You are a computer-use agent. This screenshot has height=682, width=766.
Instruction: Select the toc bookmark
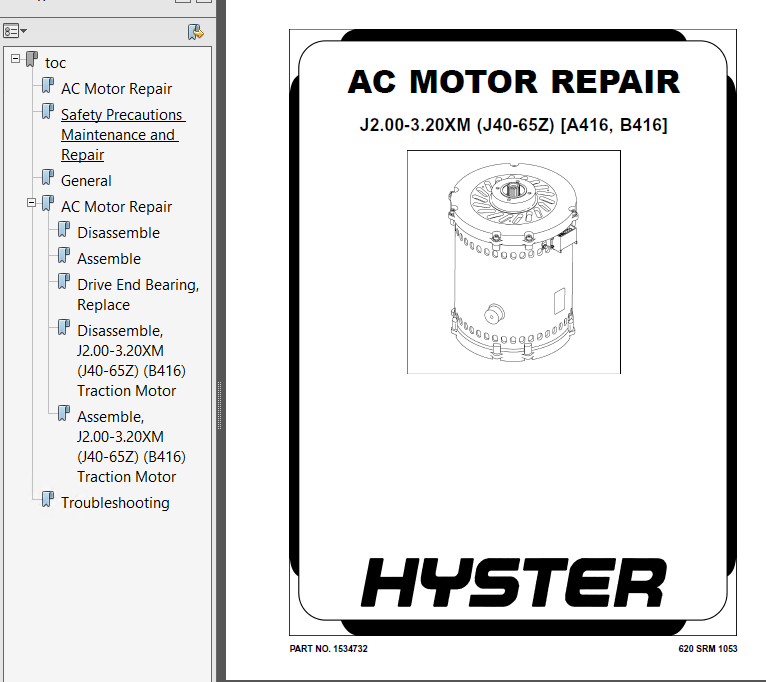point(55,63)
